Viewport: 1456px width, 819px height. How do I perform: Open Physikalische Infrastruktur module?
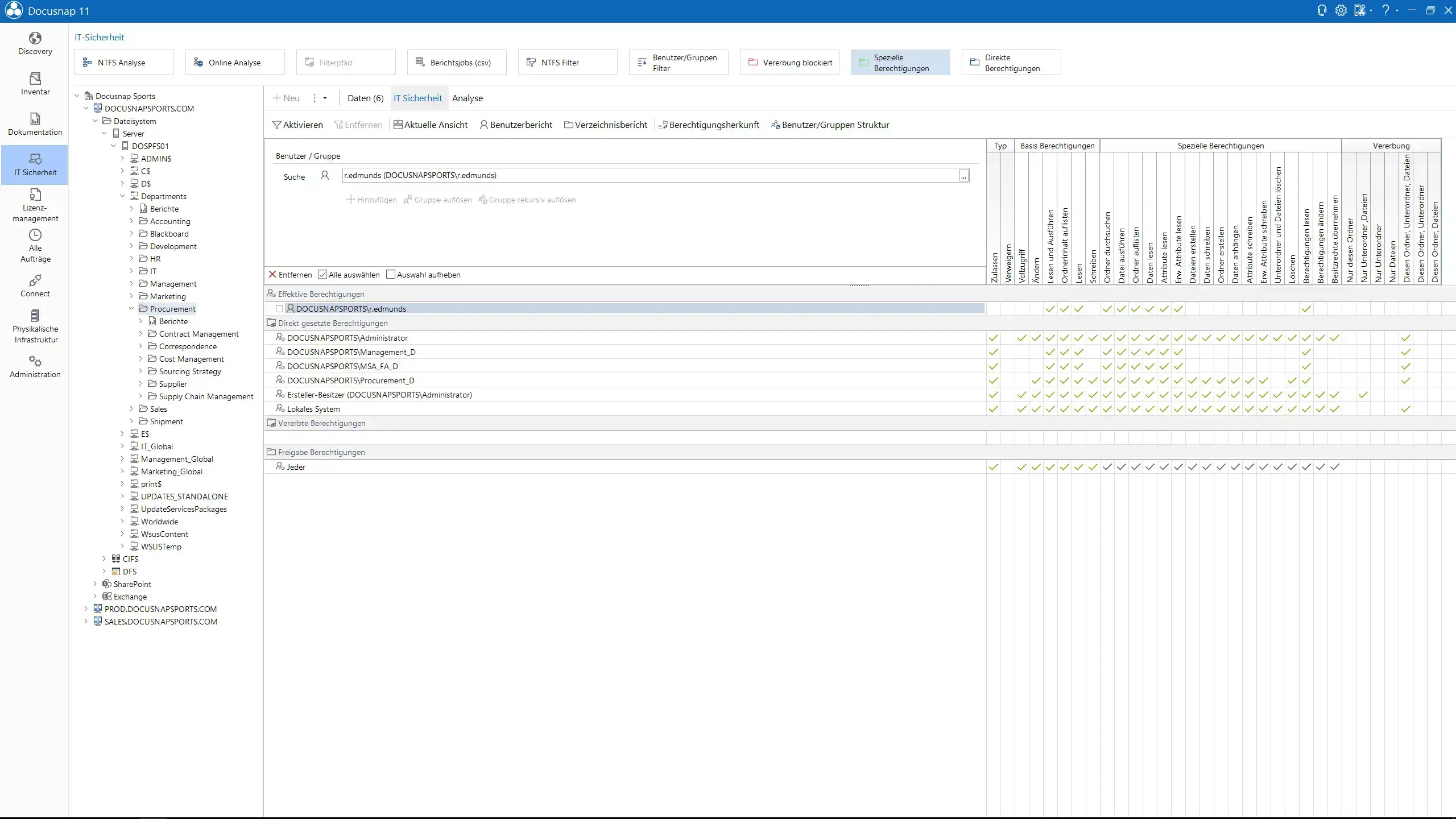tap(35, 326)
